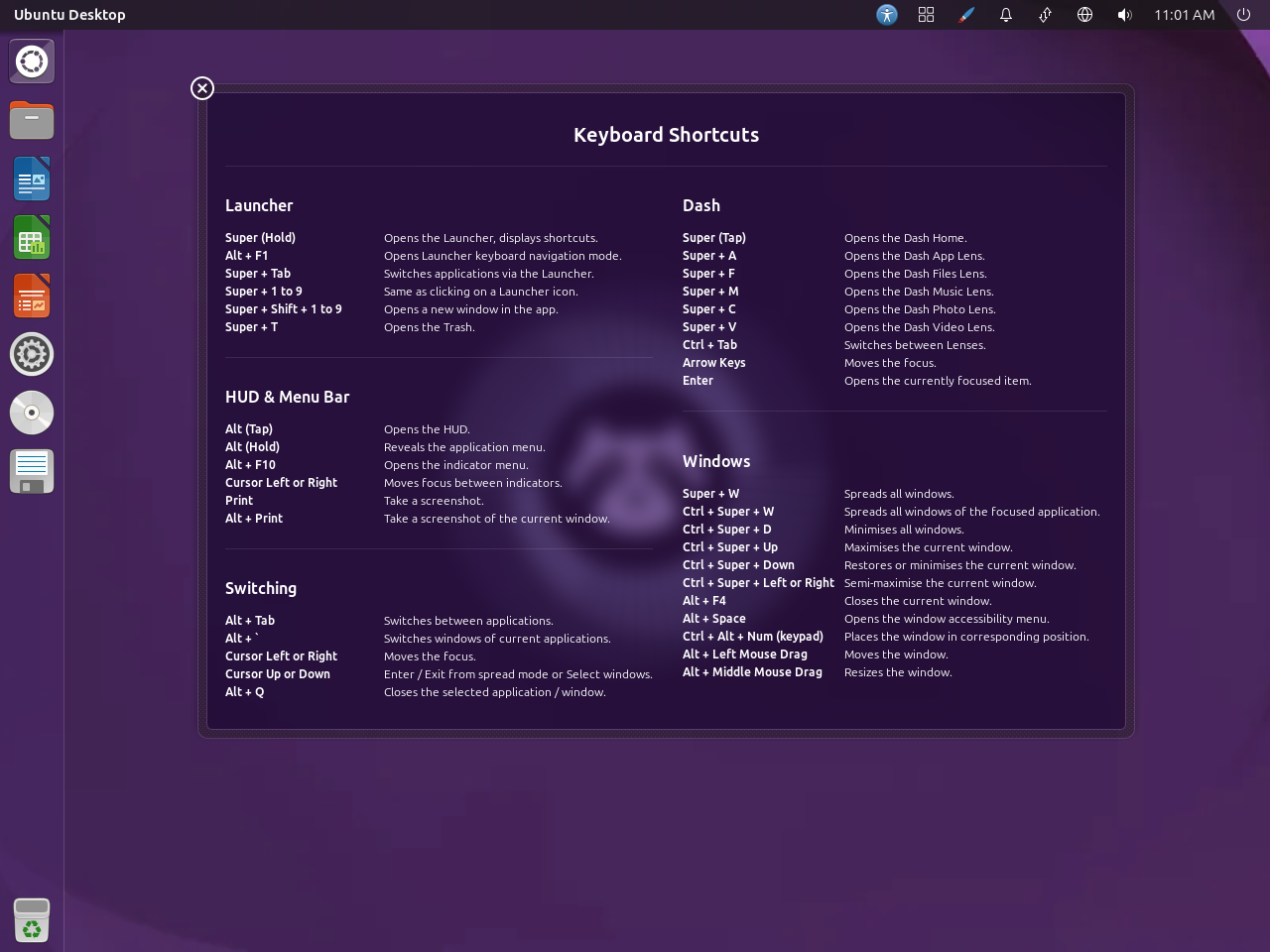The image size is (1270, 952).
Task: Select the Alt + F10 shortcut text
Action: point(250,465)
